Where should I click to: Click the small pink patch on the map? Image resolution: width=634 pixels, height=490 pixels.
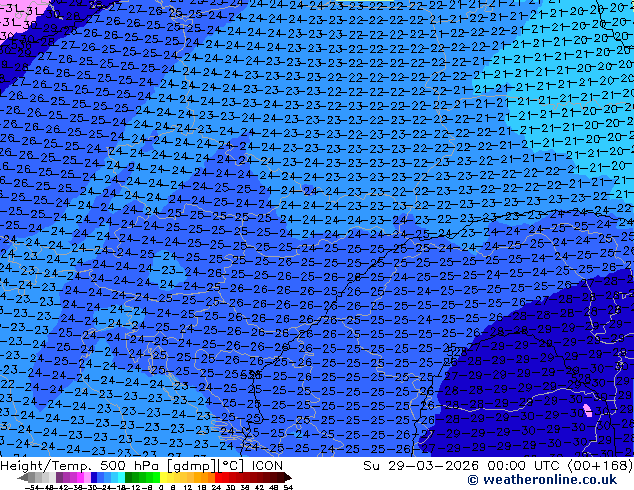click(588, 410)
